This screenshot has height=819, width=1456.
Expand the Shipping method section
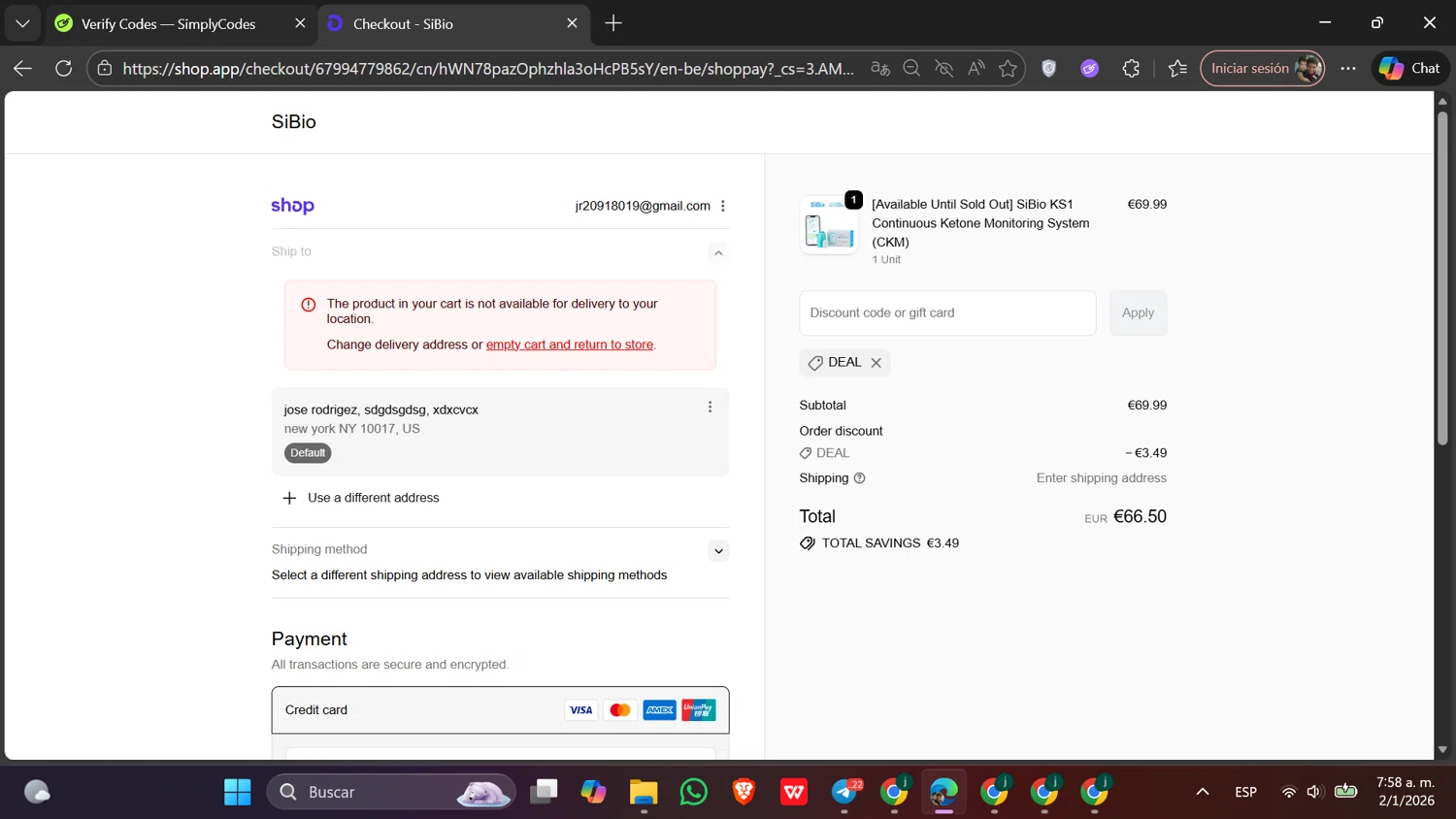click(x=718, y=551)
